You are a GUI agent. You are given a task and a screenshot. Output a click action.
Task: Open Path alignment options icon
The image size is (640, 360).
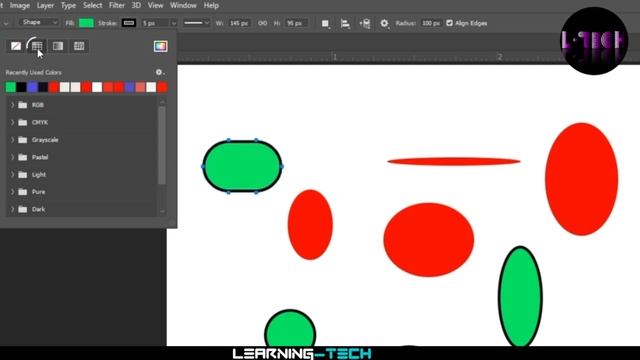pos(345,23)
